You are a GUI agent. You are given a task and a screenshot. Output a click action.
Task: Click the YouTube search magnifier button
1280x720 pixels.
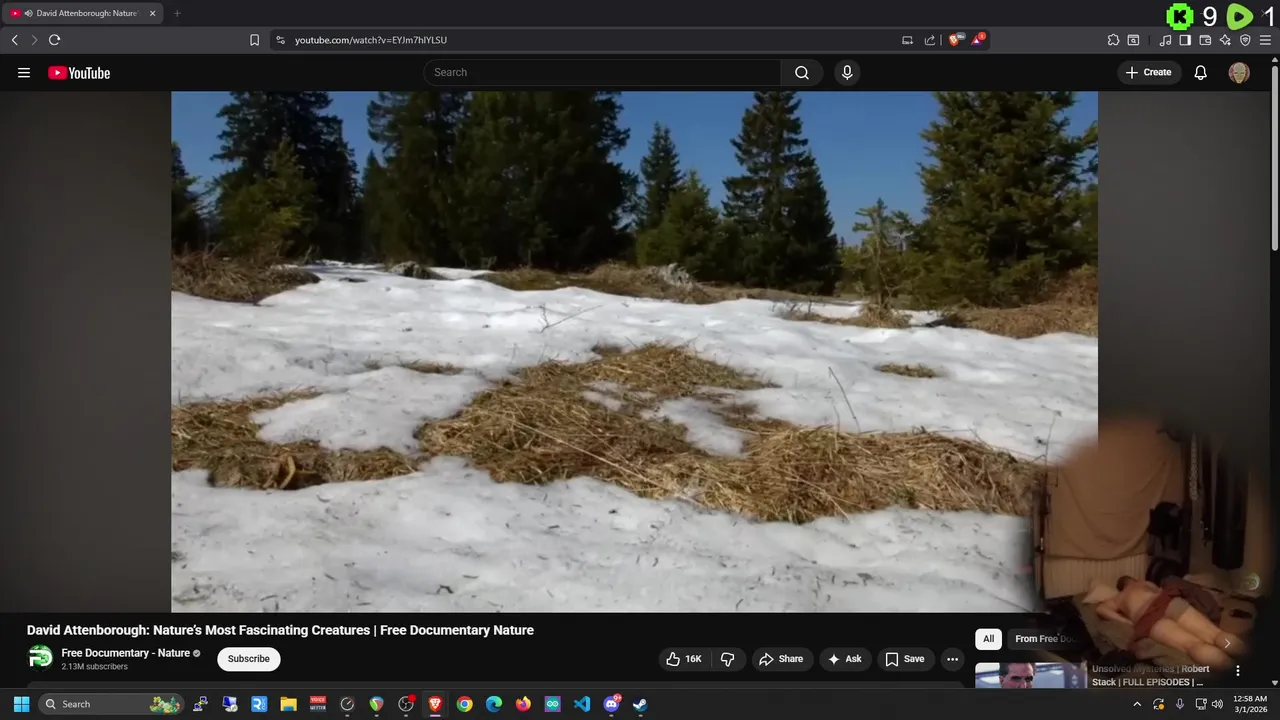point(802,72)
